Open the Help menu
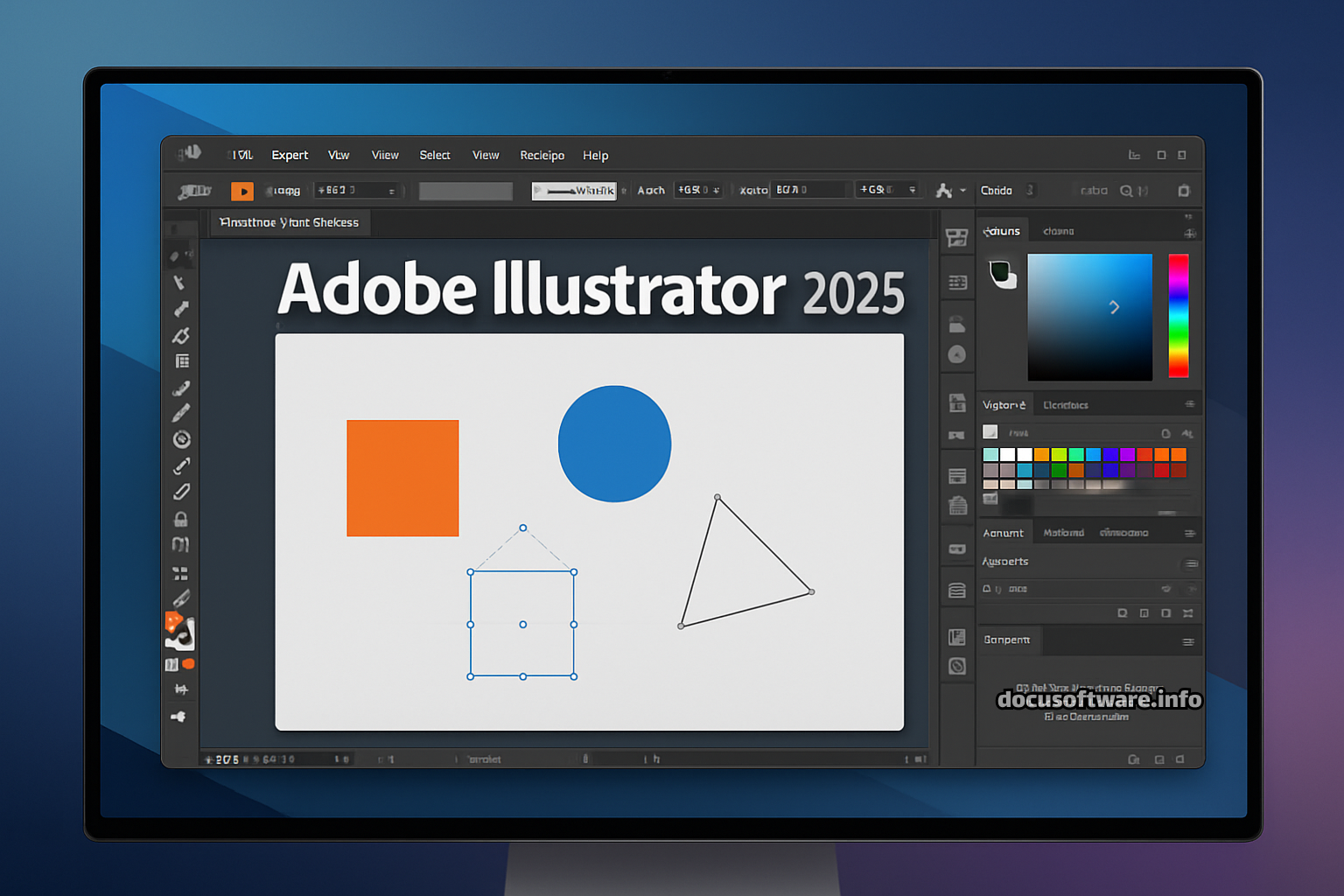The width and height of the screenshot is (1344, 896). tap(595, 155)
